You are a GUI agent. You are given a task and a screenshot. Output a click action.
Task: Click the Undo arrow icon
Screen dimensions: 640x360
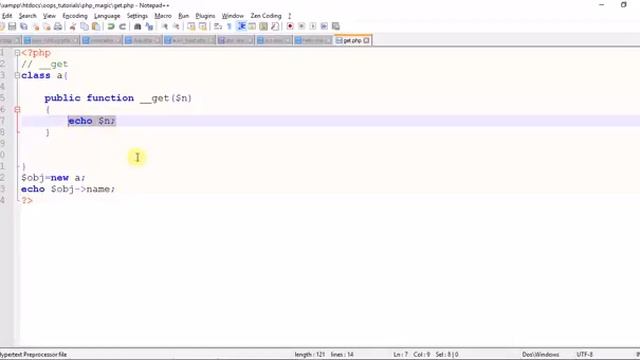111,27
